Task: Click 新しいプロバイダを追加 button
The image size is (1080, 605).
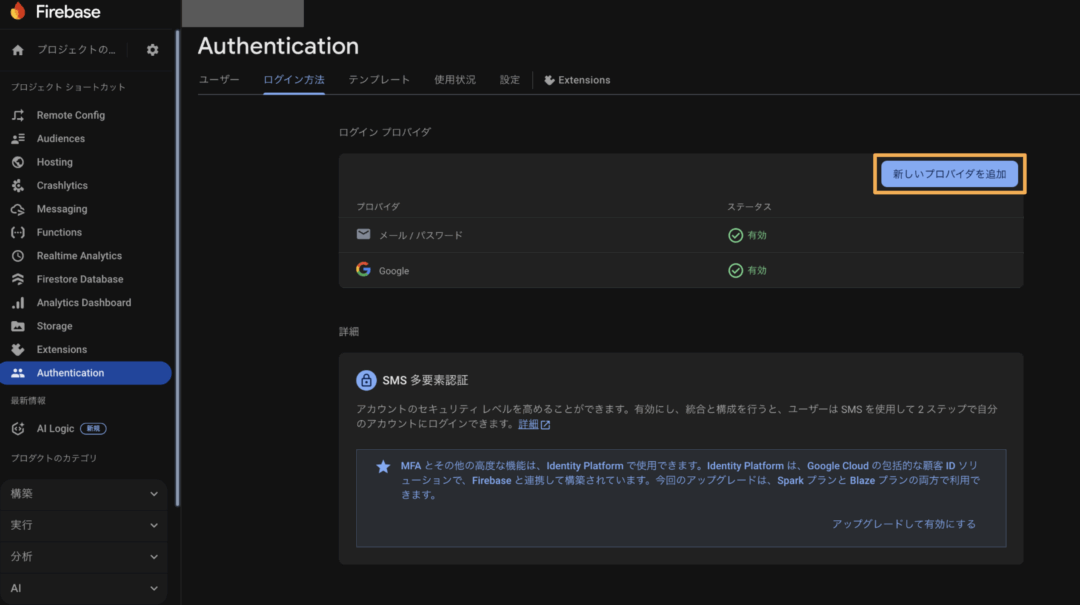Action: point(949,174)
